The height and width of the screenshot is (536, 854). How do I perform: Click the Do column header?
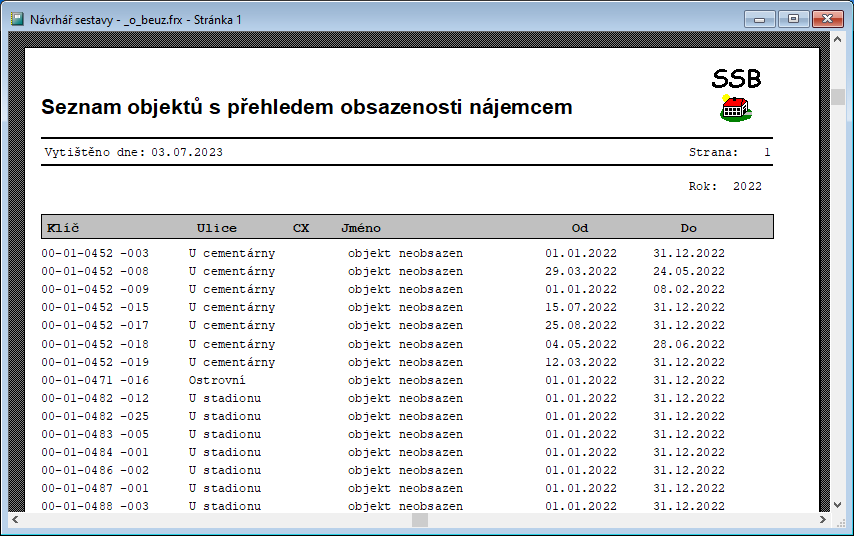(689, 228)
